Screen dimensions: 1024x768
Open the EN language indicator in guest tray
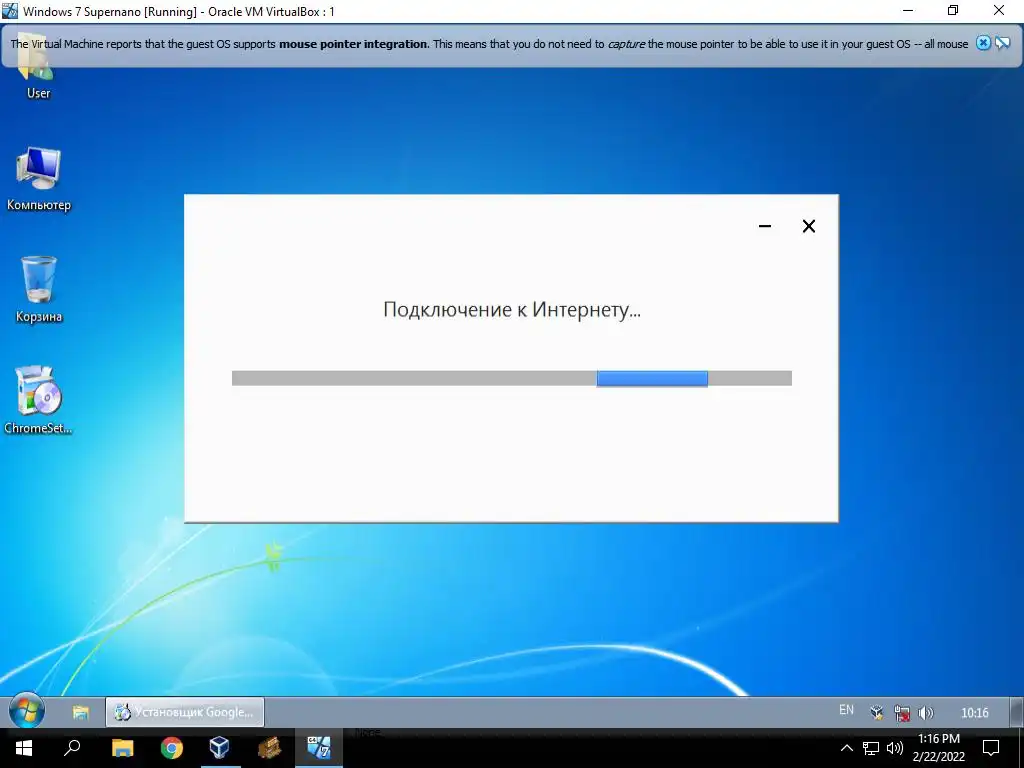click(846, 710)
